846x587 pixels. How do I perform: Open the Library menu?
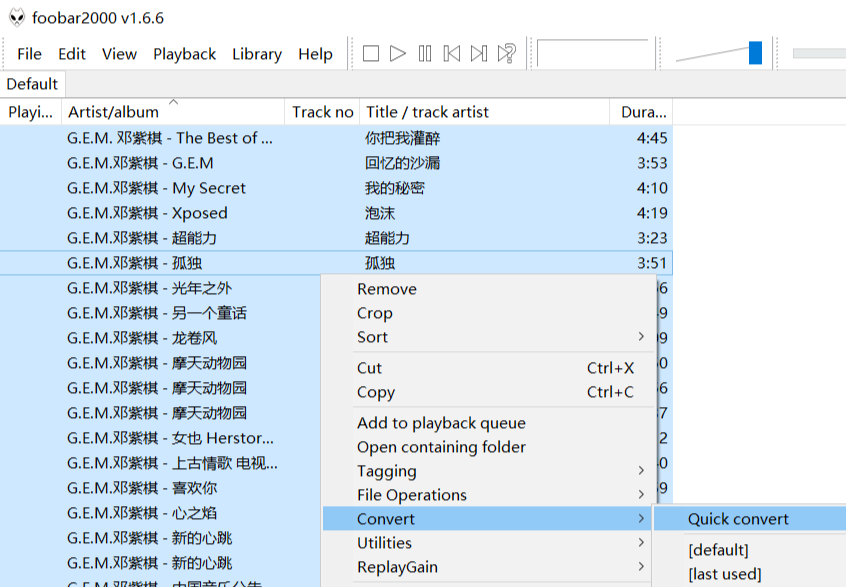tap(256, 54)
